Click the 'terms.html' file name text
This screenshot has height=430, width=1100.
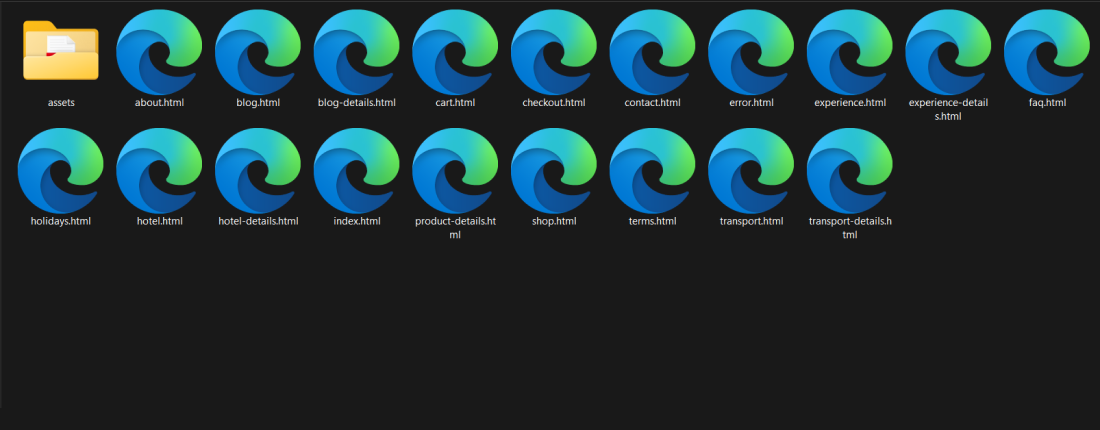coord(652,222)
